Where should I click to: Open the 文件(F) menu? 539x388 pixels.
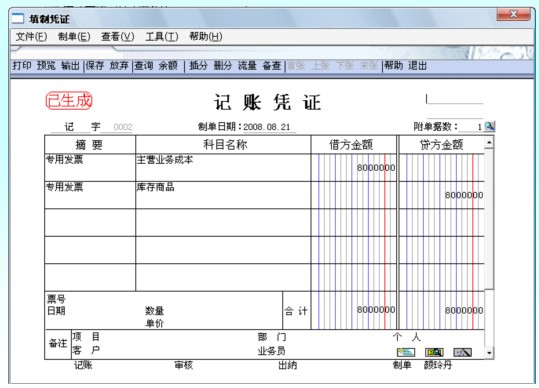tap(31, 36)
